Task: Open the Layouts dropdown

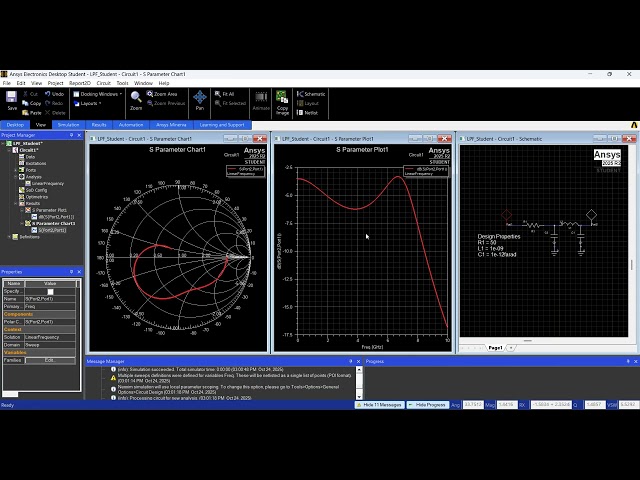Action: (87, 103)
